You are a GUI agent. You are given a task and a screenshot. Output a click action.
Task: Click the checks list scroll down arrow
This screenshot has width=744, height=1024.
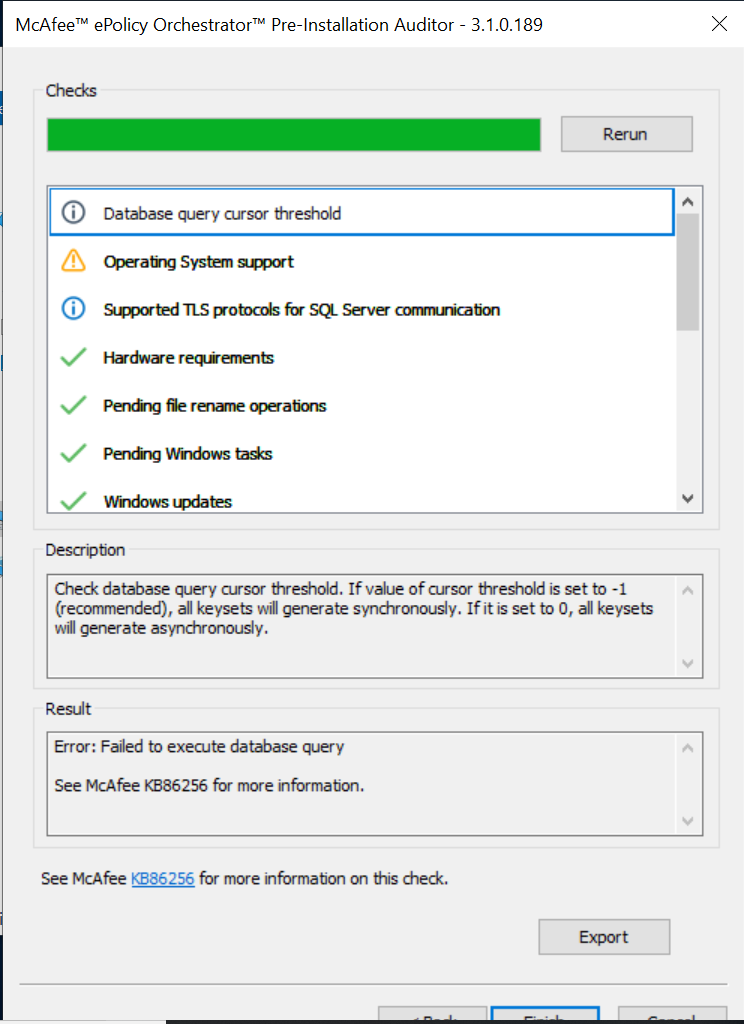pyautogui.click(x=687, y=498)
